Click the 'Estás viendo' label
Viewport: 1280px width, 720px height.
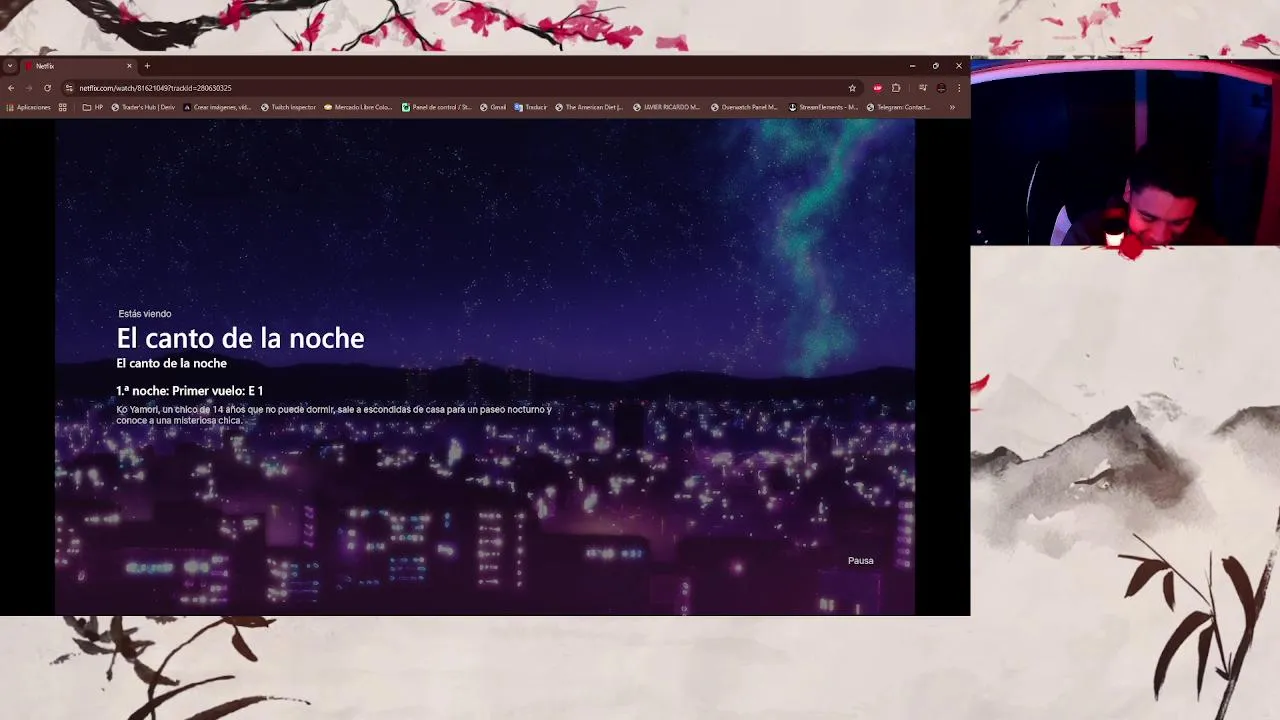coord(145,314)
